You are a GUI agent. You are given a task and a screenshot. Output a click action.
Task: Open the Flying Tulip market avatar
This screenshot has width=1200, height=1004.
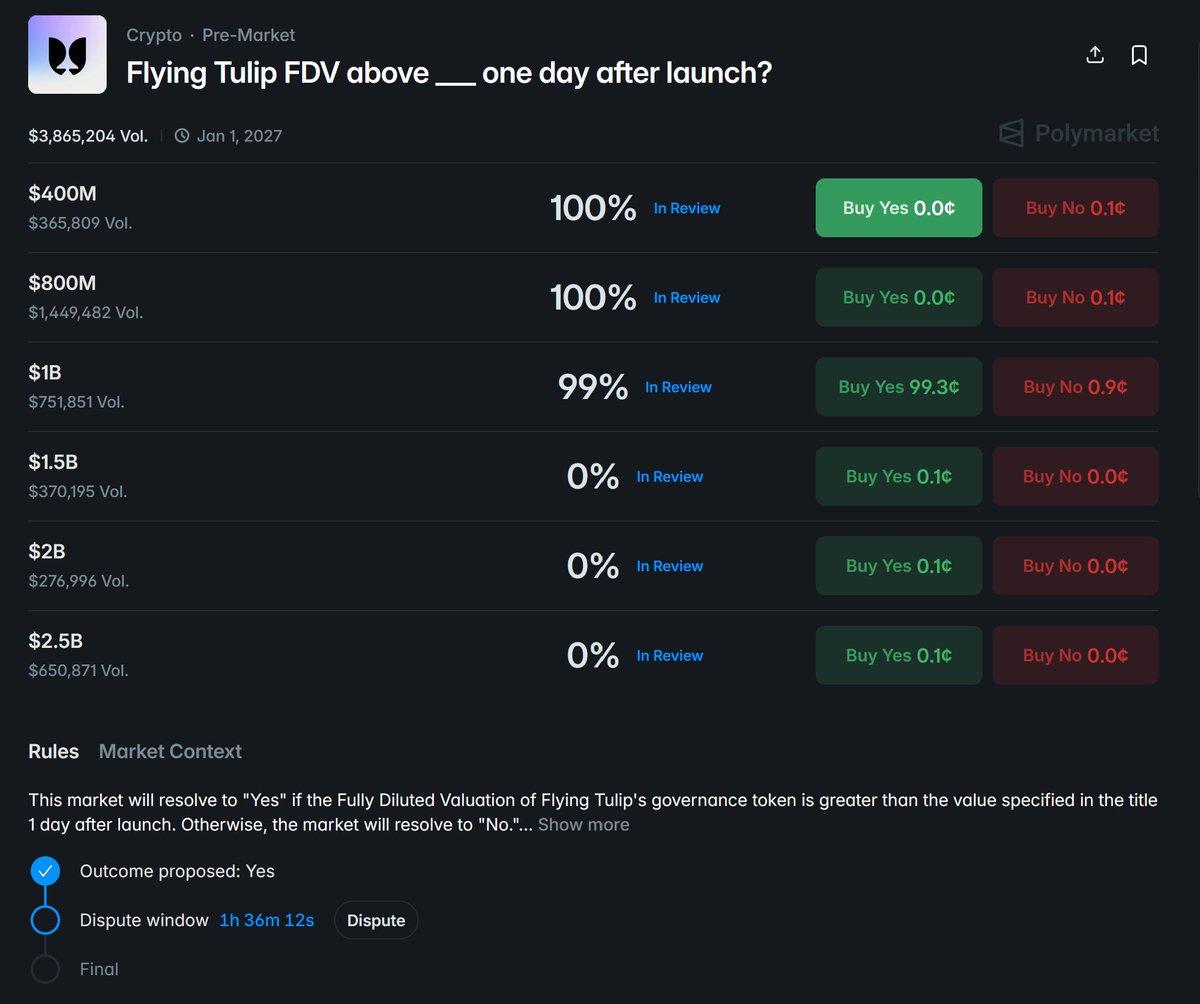click(x=67, y=54)
